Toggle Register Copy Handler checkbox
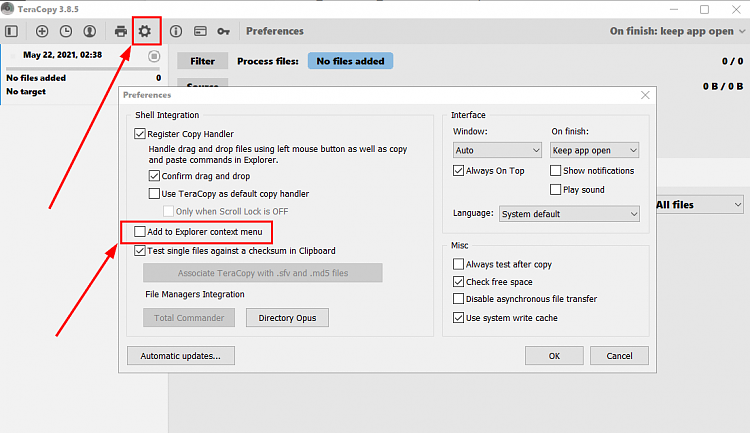Viewport: 750px width, 433px height. pos(140,133)
